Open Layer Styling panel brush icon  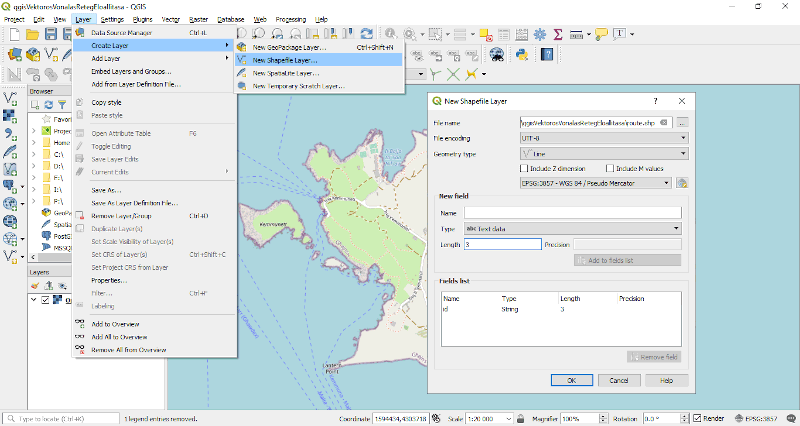click(35, 286)
